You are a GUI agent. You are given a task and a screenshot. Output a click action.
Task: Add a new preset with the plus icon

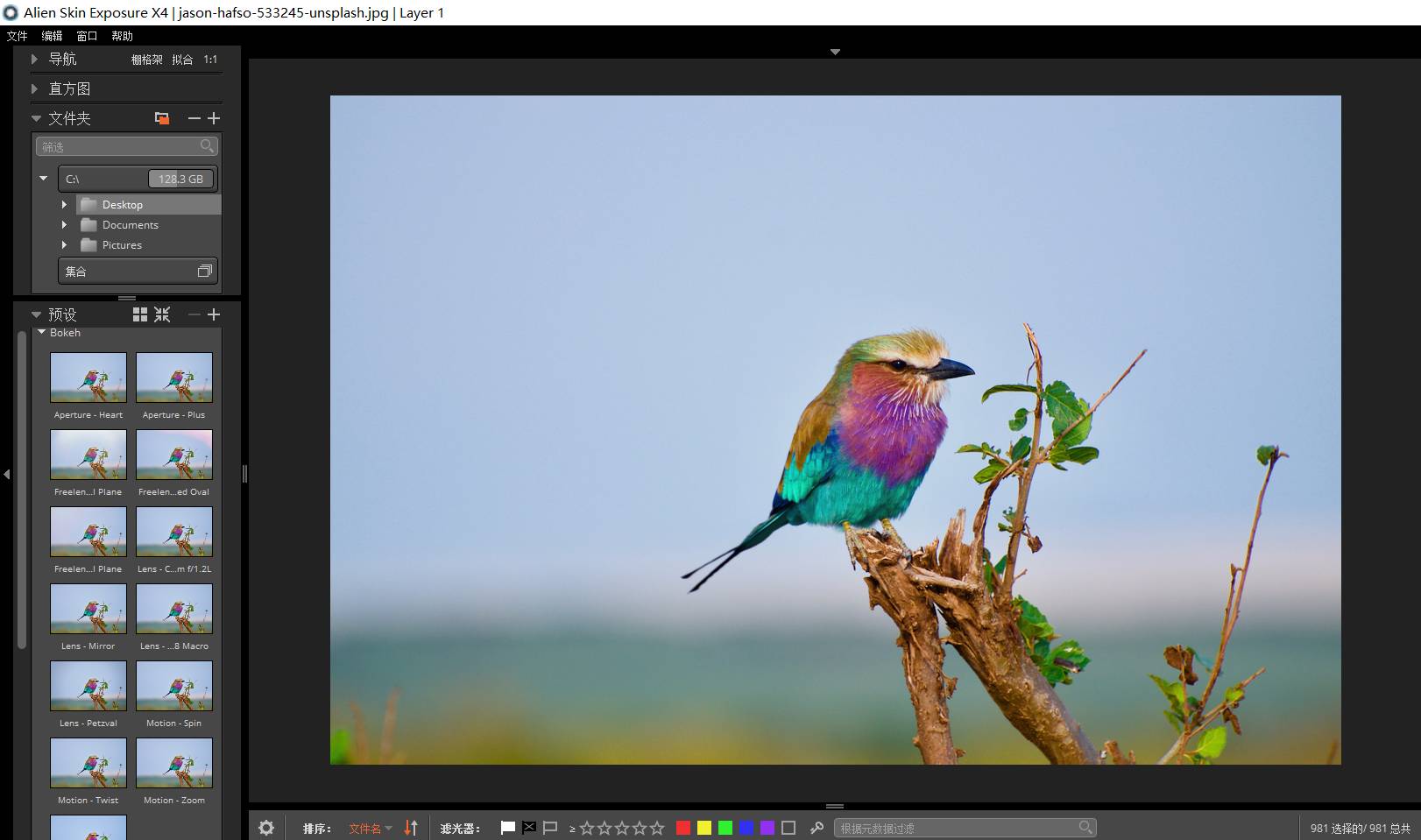(214, 314)
